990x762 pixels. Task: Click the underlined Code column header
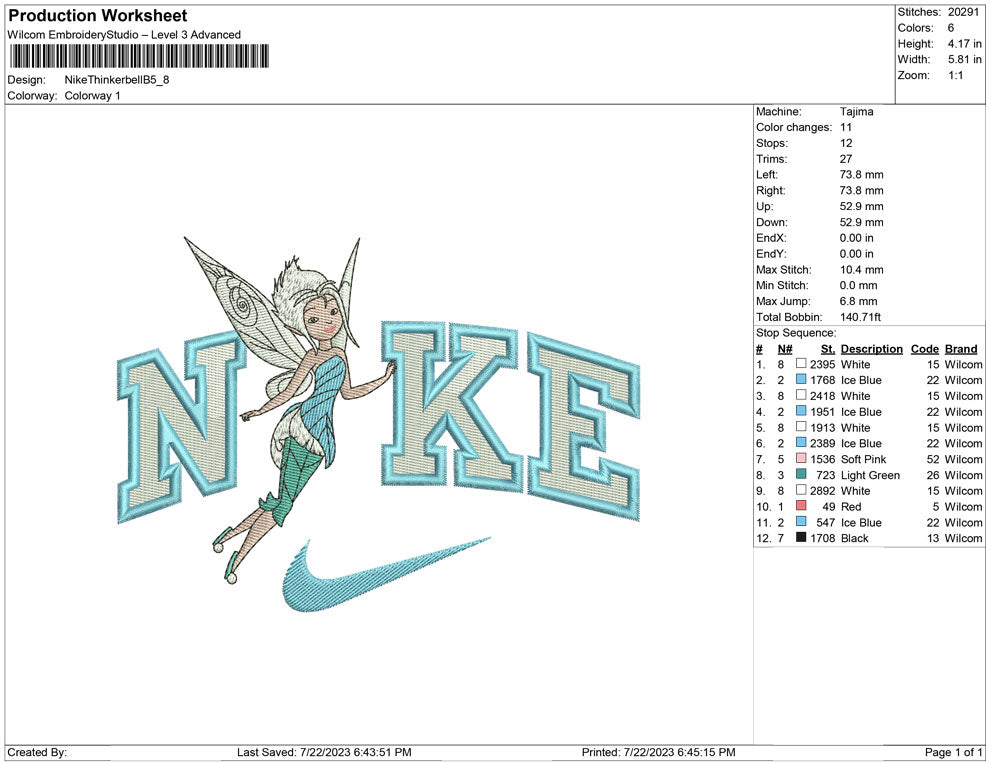pos(924,349)
